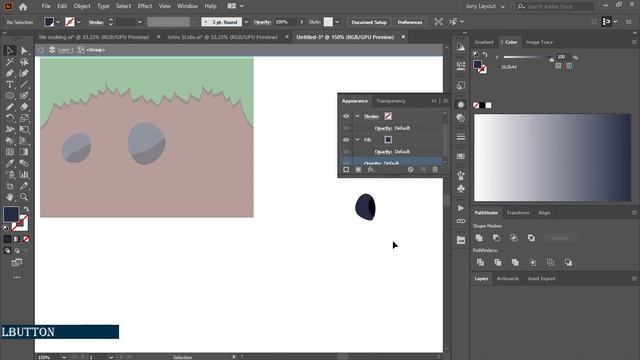Image resolution: width=640 pixels, height=360 pixels.
Task: Select the Zoom tool
Action: (24, 197)
